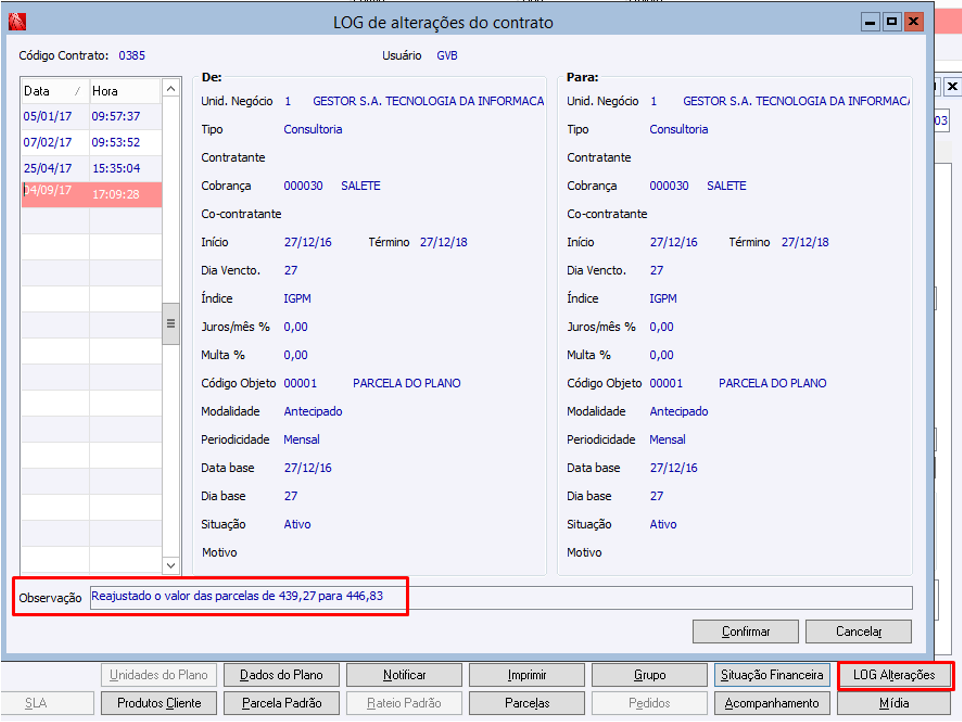Image resolution: width=962 pixels, height=722 pixels.
Task: Open Parcela Padrão
Action: tap(282, 703)
